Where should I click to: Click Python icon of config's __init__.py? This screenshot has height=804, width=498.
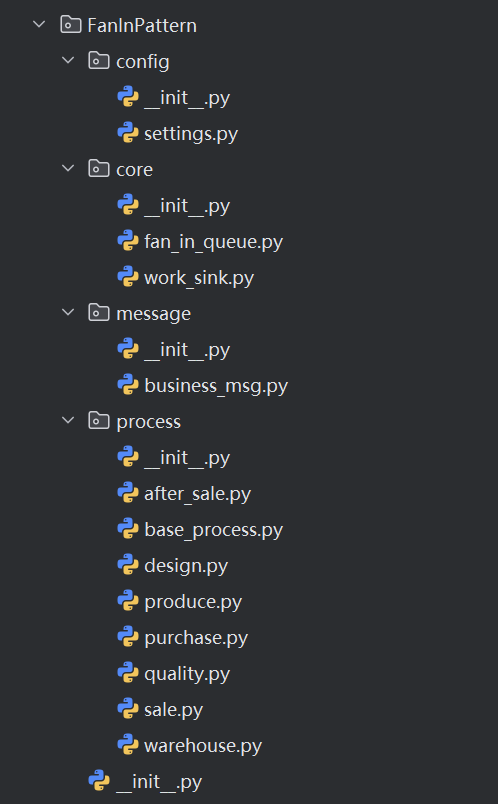[x=128, y=96]
